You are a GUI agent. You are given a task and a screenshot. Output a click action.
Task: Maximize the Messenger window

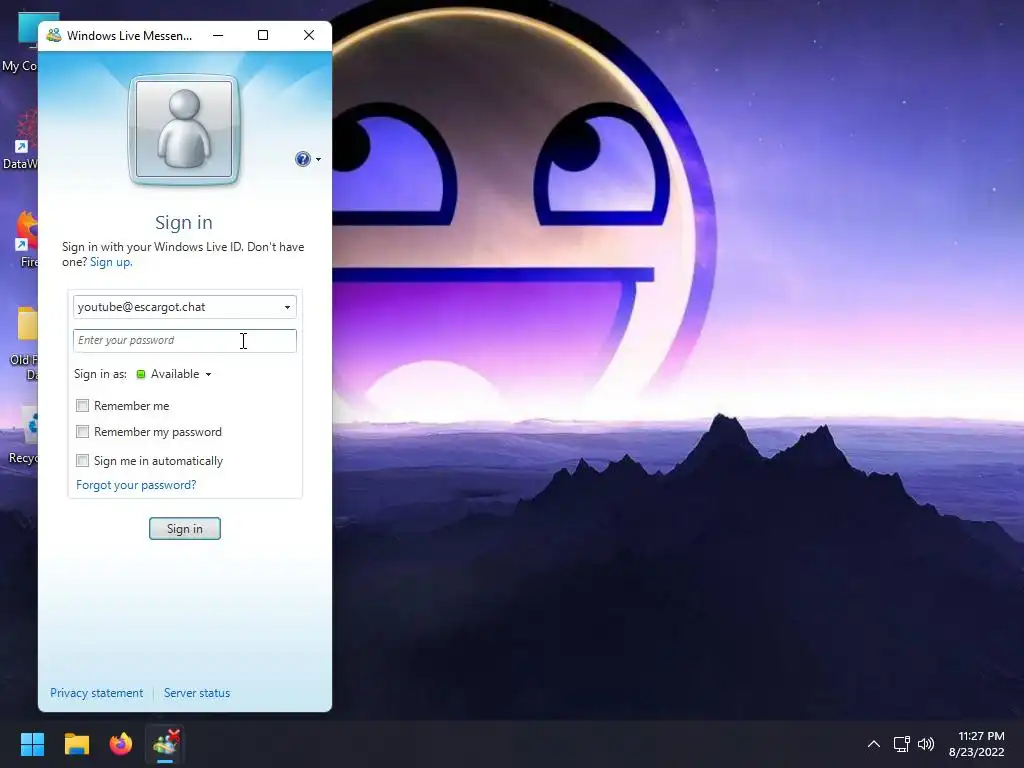(263, 35)
